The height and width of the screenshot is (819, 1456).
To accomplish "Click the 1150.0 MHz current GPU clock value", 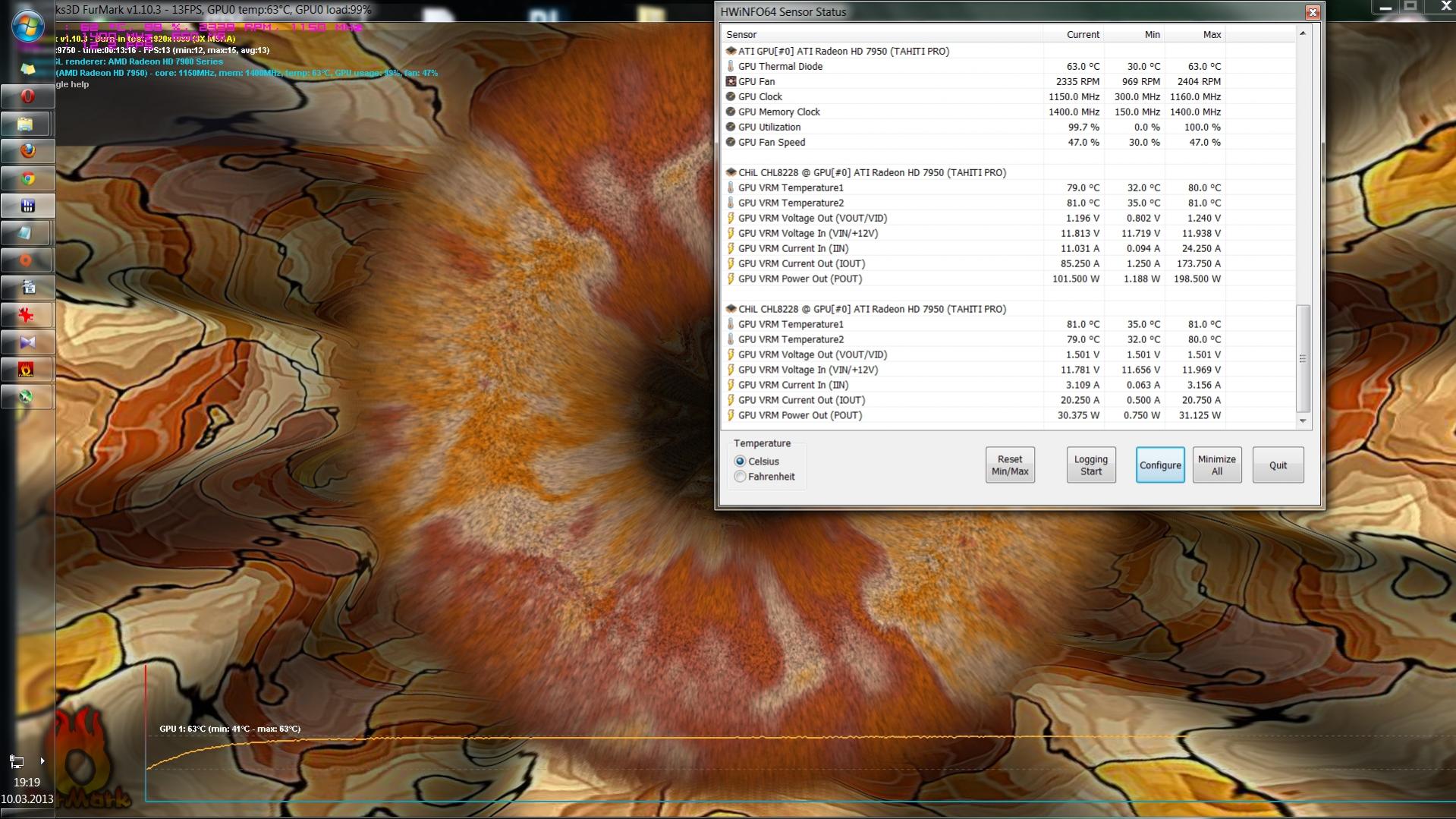I will point(1074,96).
